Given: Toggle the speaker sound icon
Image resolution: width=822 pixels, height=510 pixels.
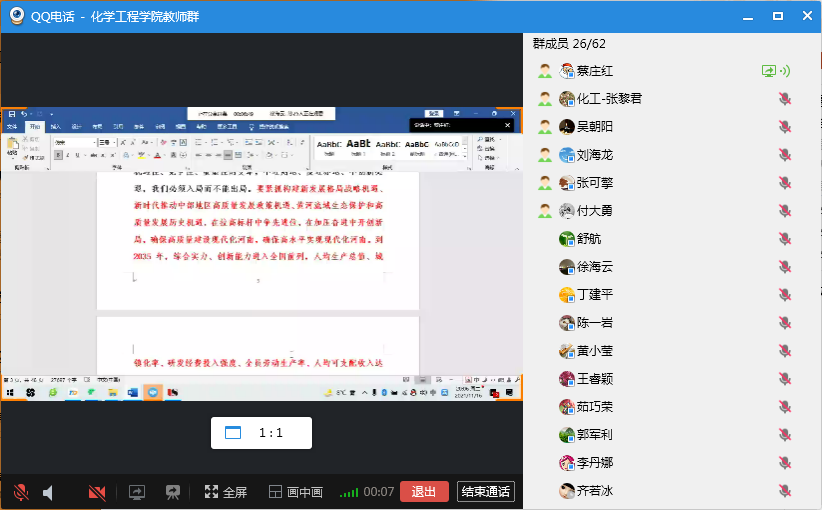Looking at the screenshot, I should pyautogui.click(x=48, y=492).
